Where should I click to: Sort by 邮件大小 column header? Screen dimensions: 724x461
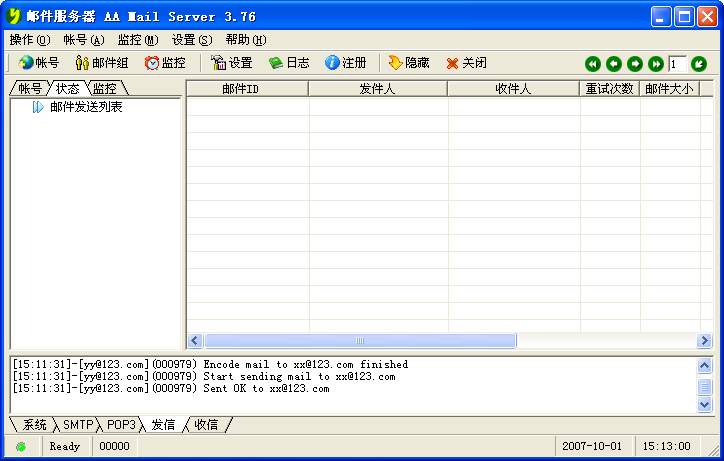click(670, 89)
